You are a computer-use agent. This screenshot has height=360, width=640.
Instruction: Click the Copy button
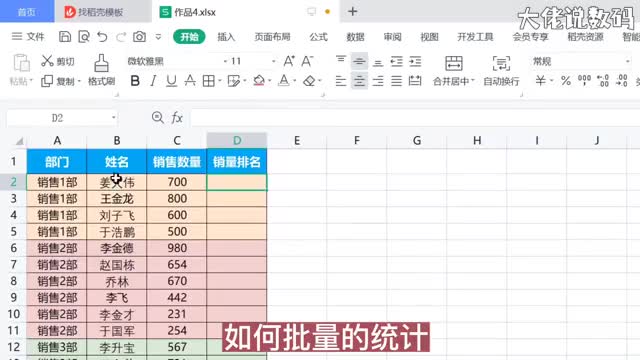coord(58,81)
